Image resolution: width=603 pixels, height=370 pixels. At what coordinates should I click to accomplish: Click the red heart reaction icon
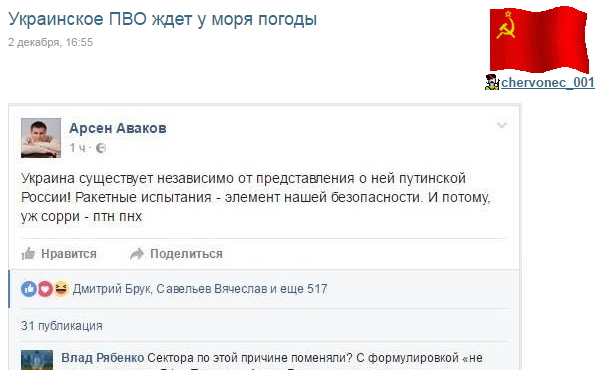click(x=45, y=289)
